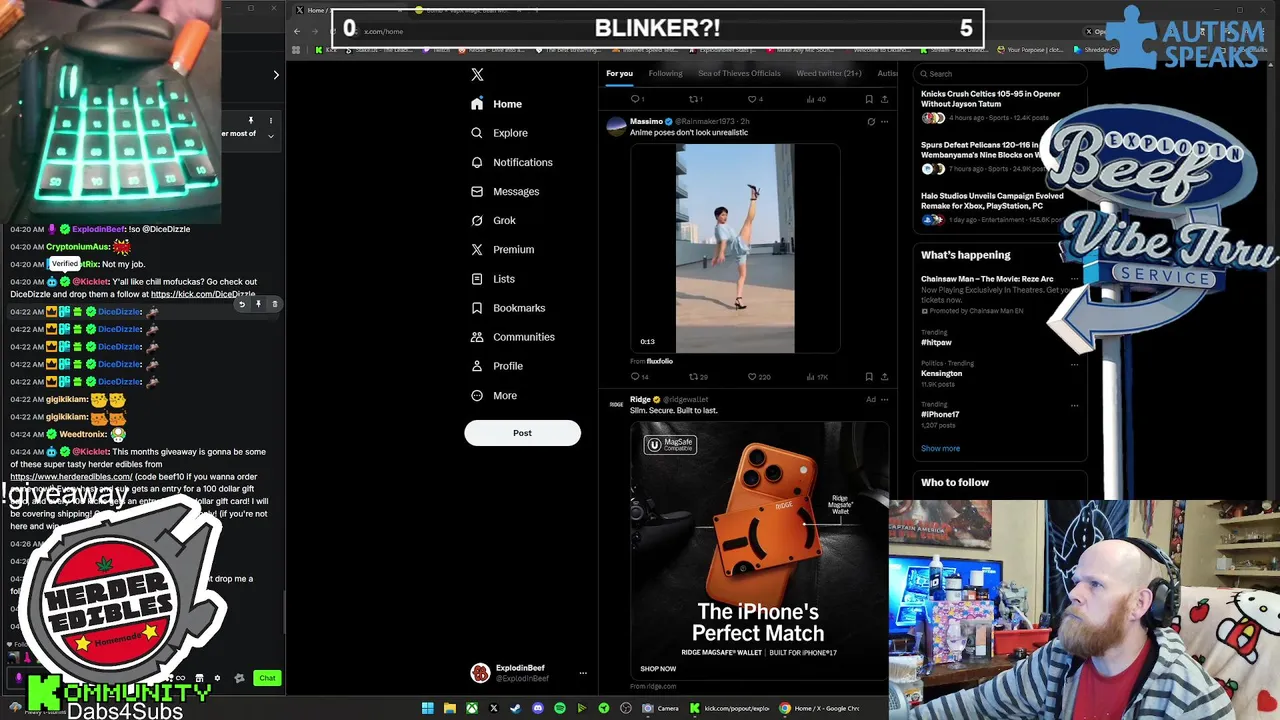Switch to Sea of Thieves Officials tab
Viewport: 1280px width, 720px height.
(x=739, y=73)
